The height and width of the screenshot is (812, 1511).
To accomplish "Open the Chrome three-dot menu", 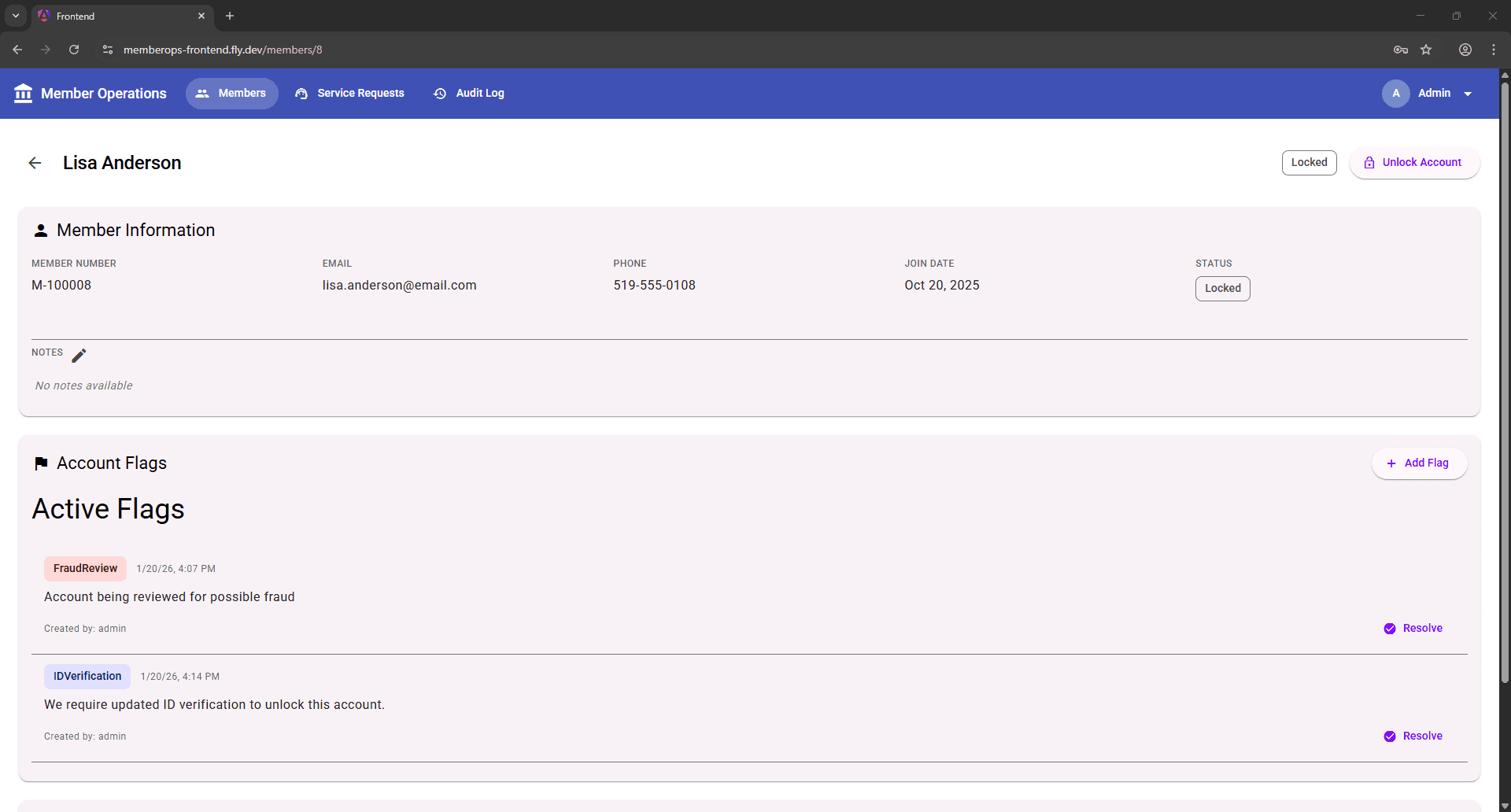I will [1493, 49].
